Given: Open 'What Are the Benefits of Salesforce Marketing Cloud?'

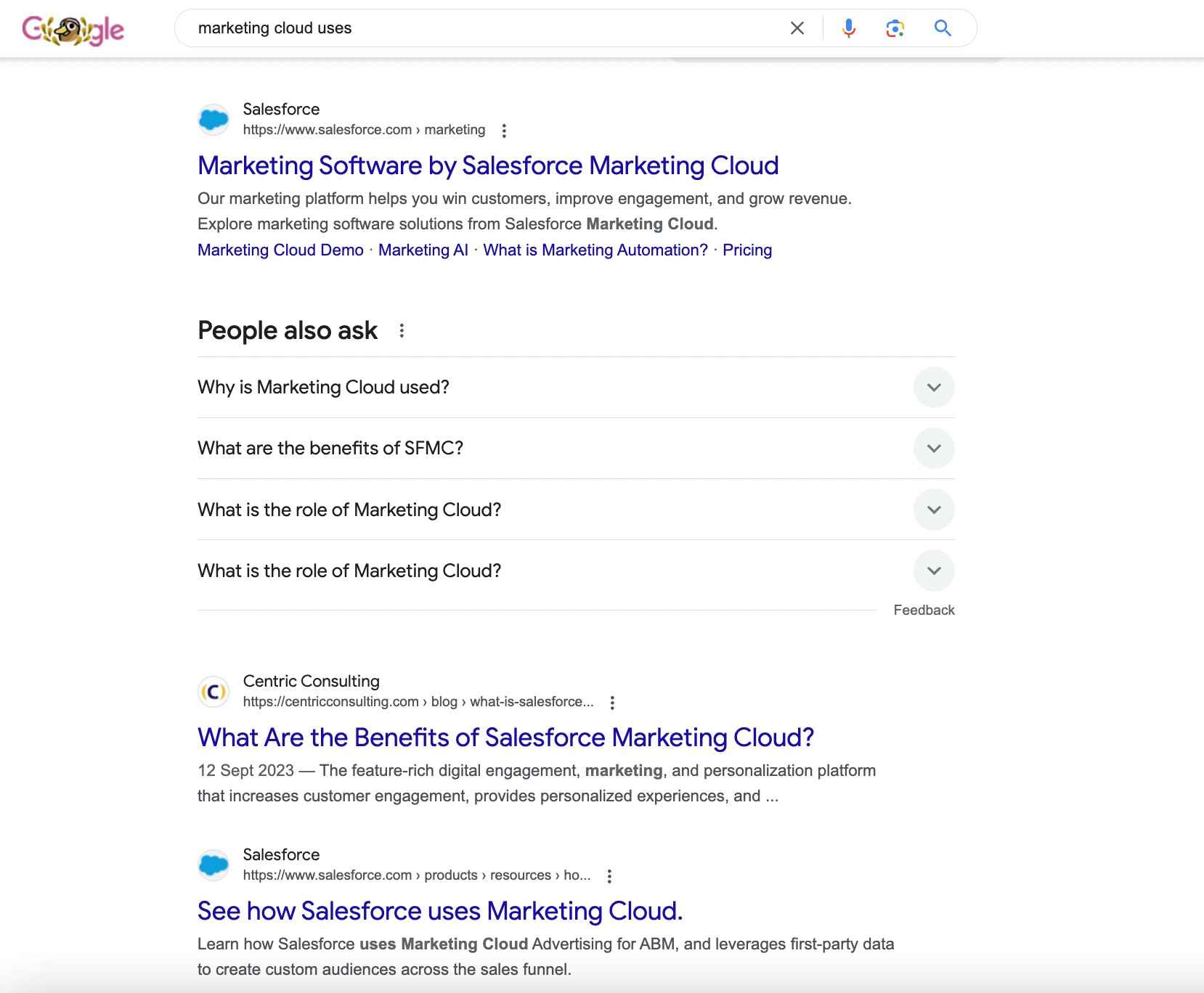Looking at the screenshot, I should coord(505,737).
